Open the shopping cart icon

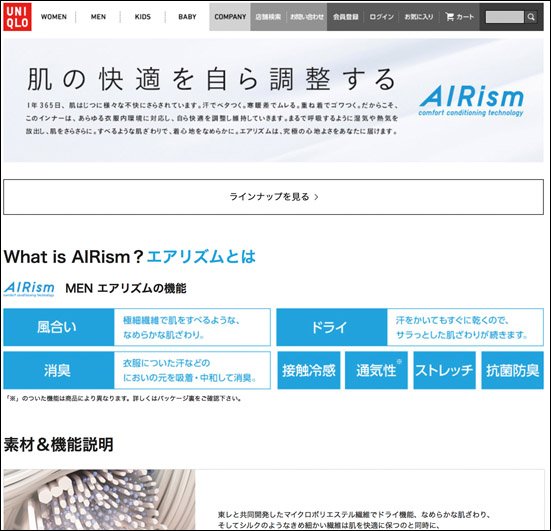449,17
